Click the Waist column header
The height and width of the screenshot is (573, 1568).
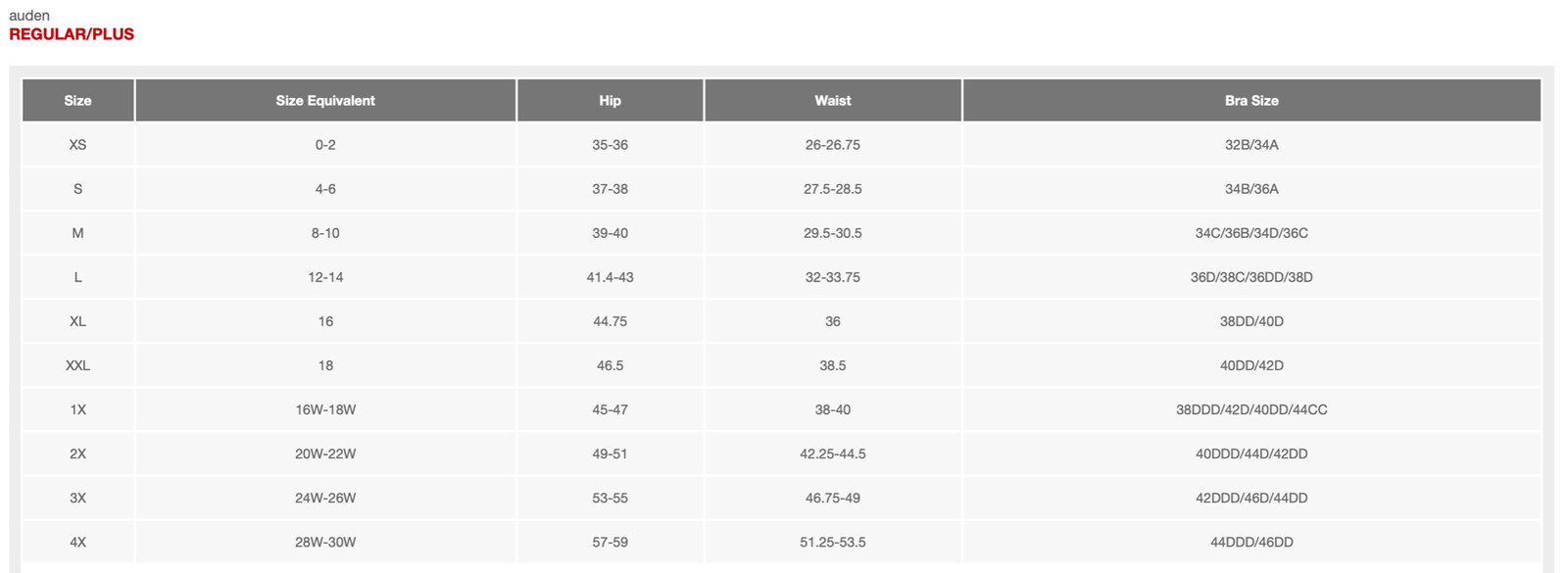pos(833,101)
